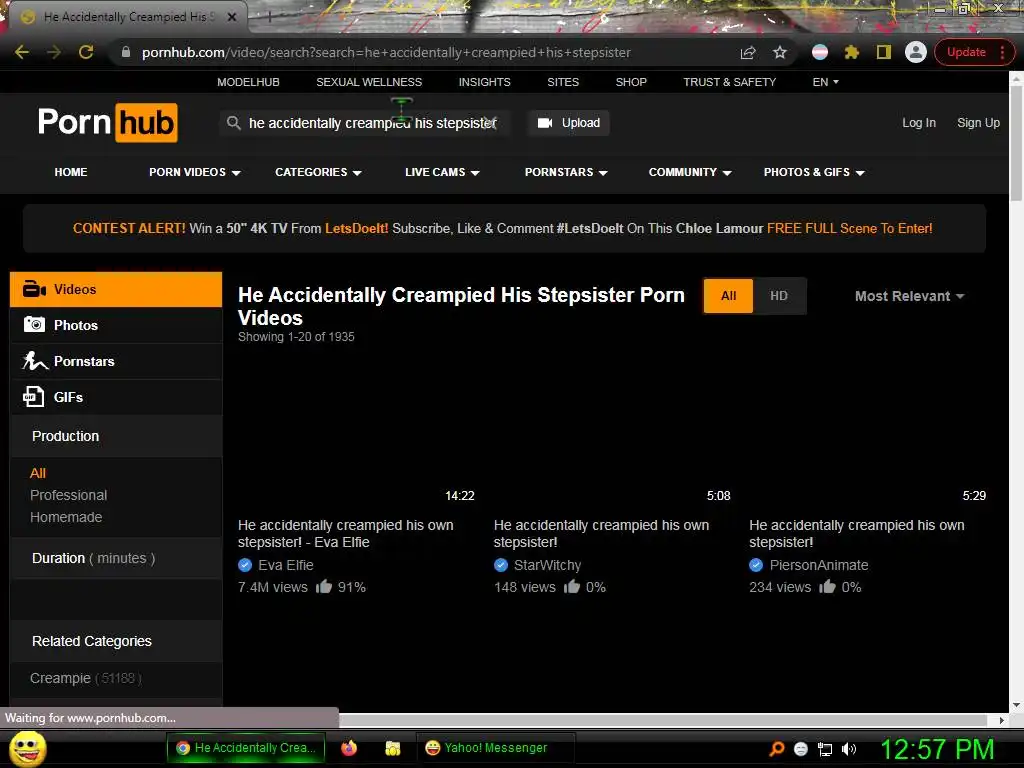The image size is (1024, 768).
Task: Filter Production by Professional
Action: click(69, 495)
